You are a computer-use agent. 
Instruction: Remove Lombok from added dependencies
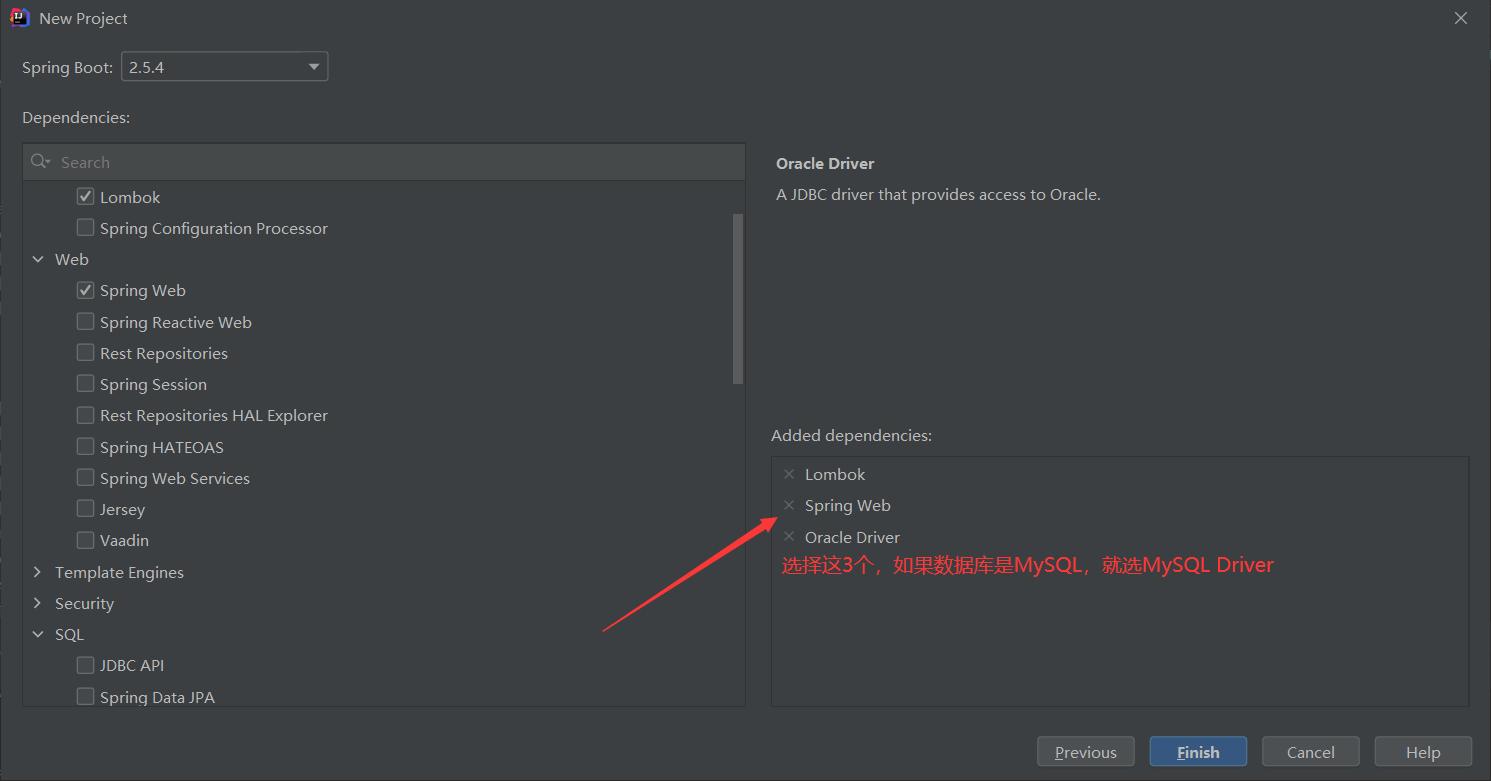coord(789,474)
